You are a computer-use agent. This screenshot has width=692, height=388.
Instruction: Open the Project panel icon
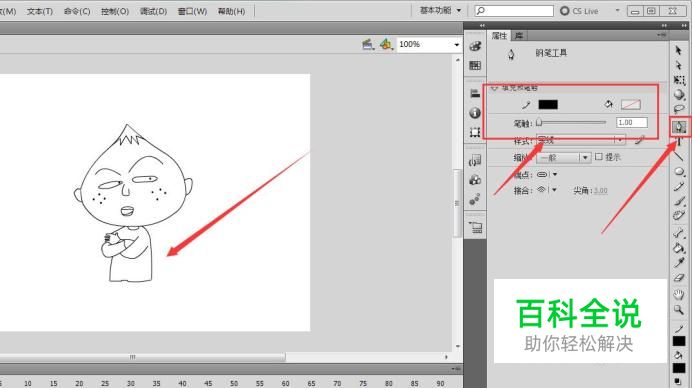(475, 227)
